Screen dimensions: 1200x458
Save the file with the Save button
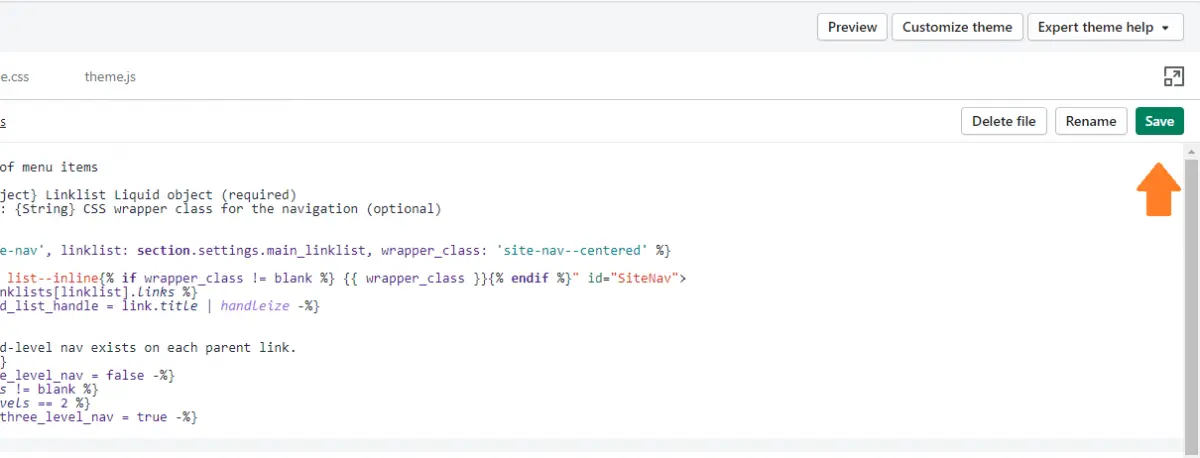click(x=1159, y=121)
